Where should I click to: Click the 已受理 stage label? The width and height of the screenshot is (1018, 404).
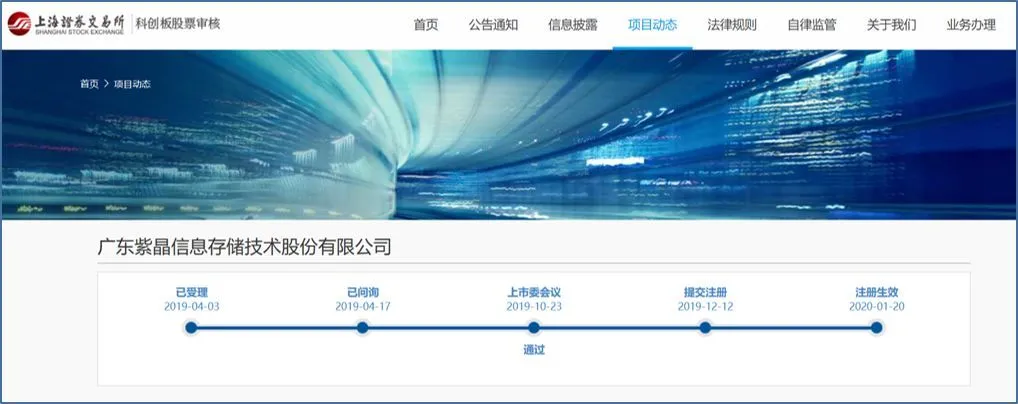pyautogui.click(x=192, y=293)
